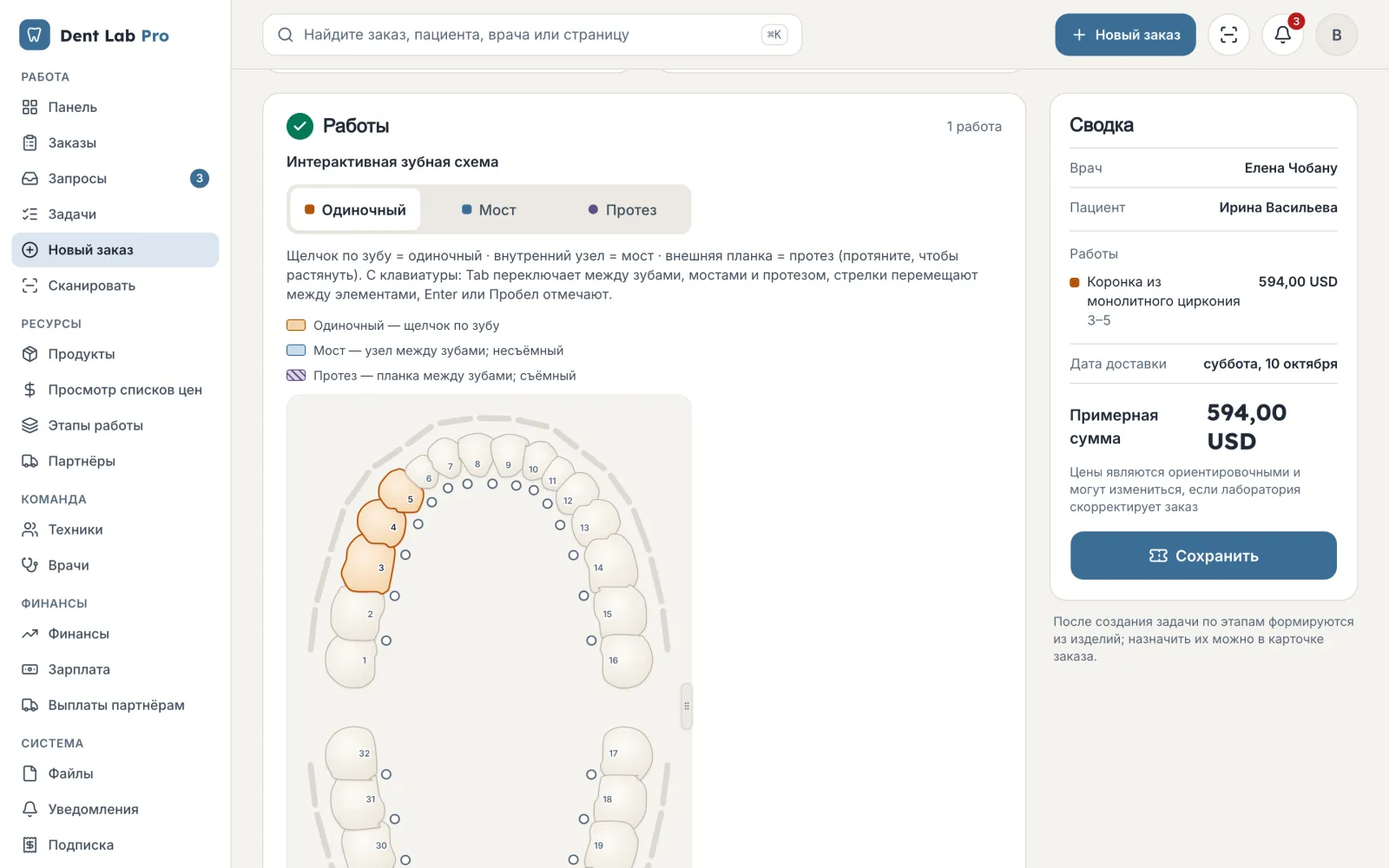
Task: Open the Запросы inbox icon
Action: (x=30, y=178)
